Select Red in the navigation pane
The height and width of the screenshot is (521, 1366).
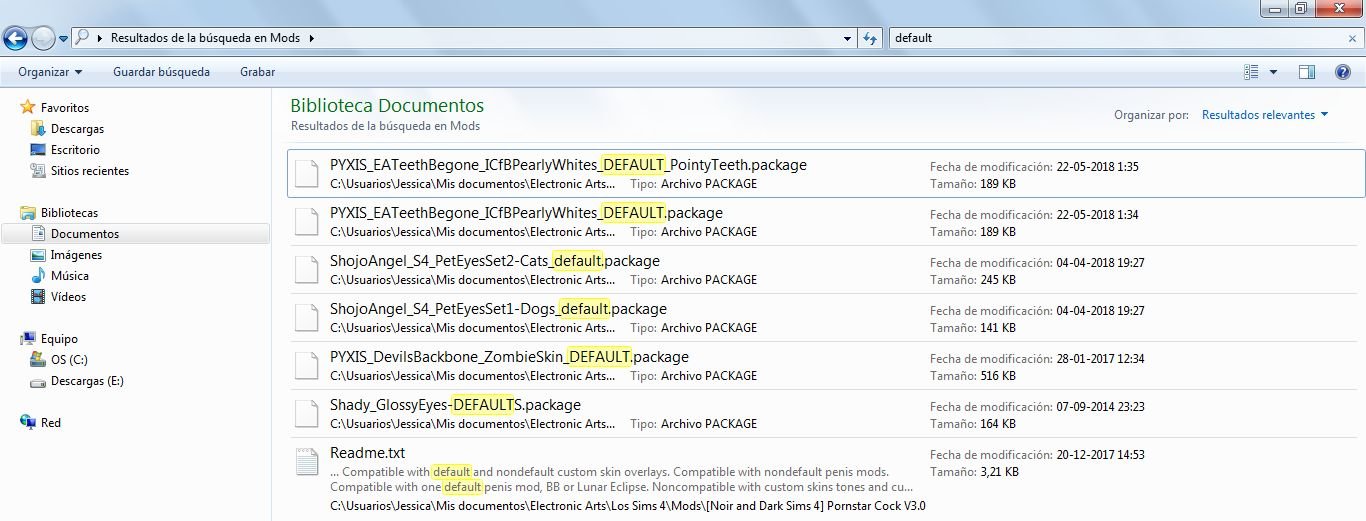pyautogui.click(x=51, y=423)
